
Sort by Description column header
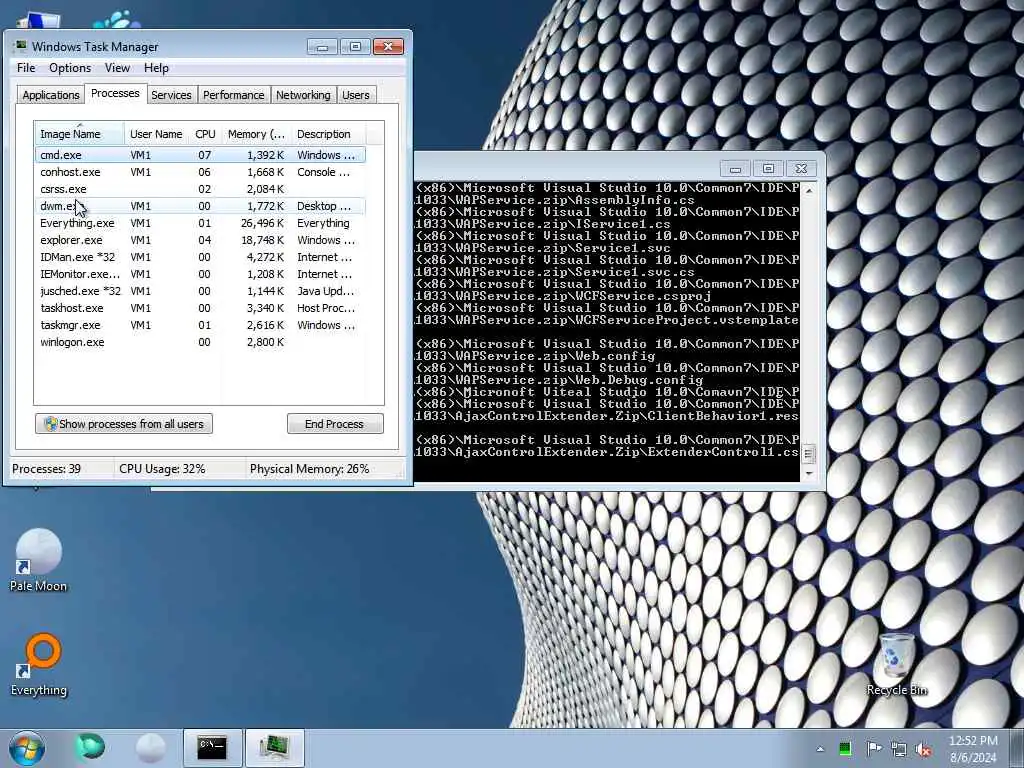coord(328,134)
